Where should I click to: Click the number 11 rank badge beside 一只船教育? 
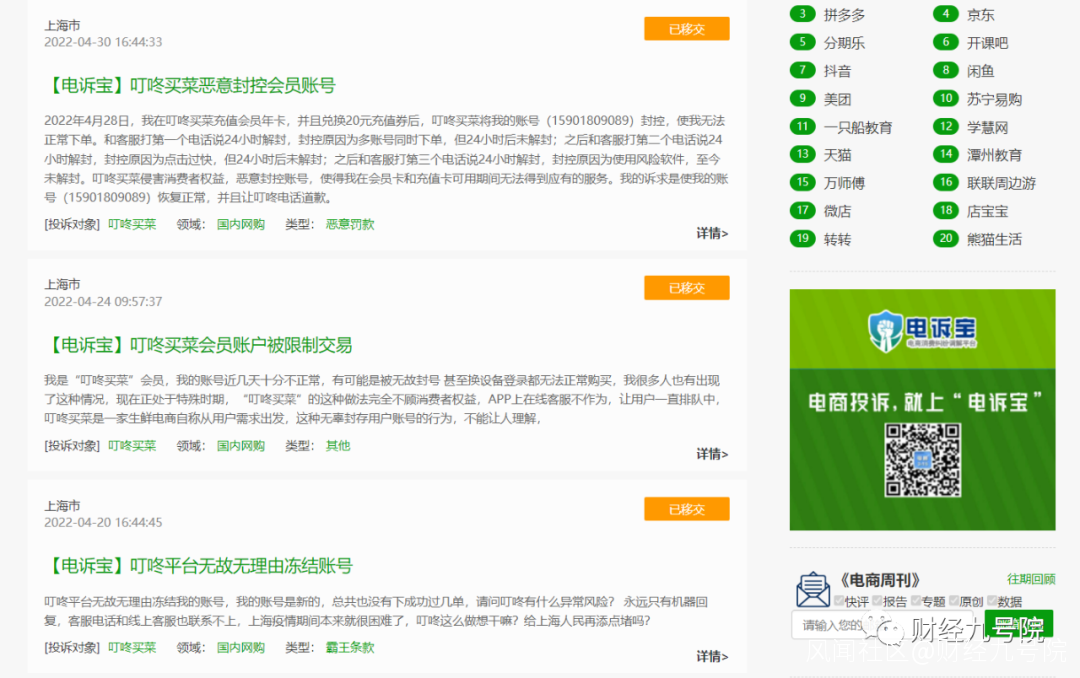point(802,127)
